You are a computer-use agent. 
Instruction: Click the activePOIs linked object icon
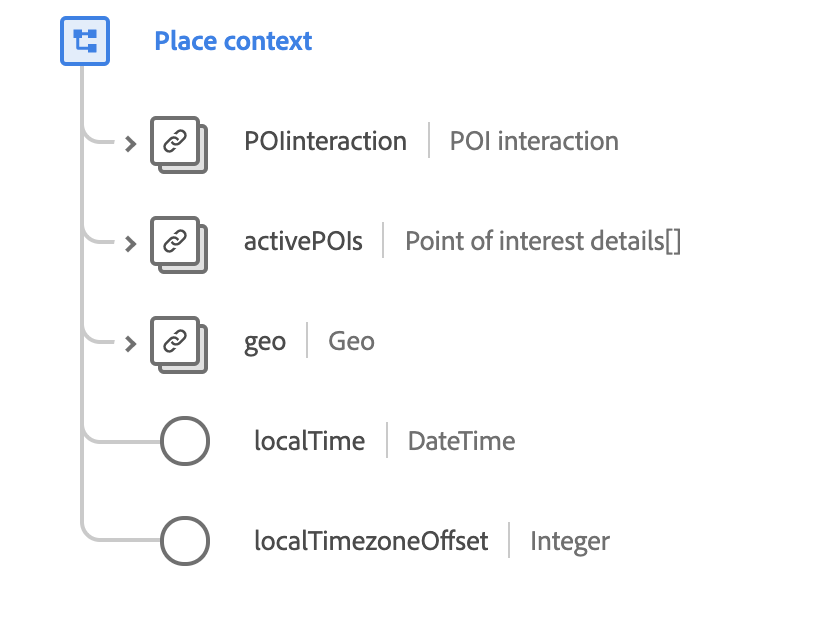176,242
